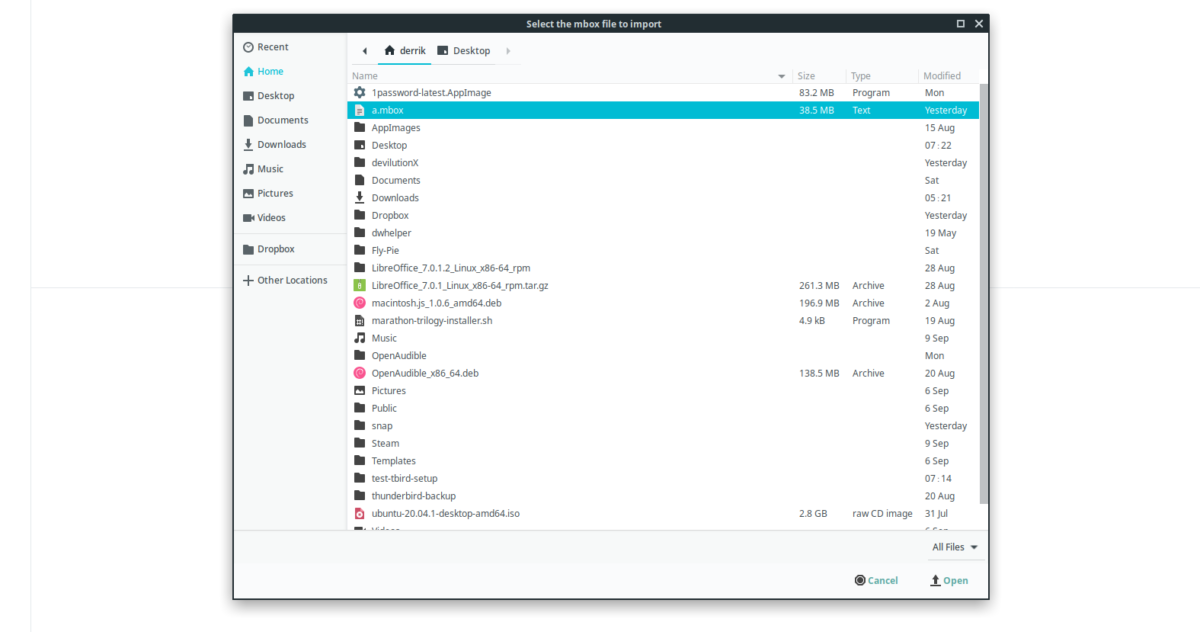Select Documents in the sidebar
Image resolution: width=1200 pixels, height=632 pixels.
275,120
